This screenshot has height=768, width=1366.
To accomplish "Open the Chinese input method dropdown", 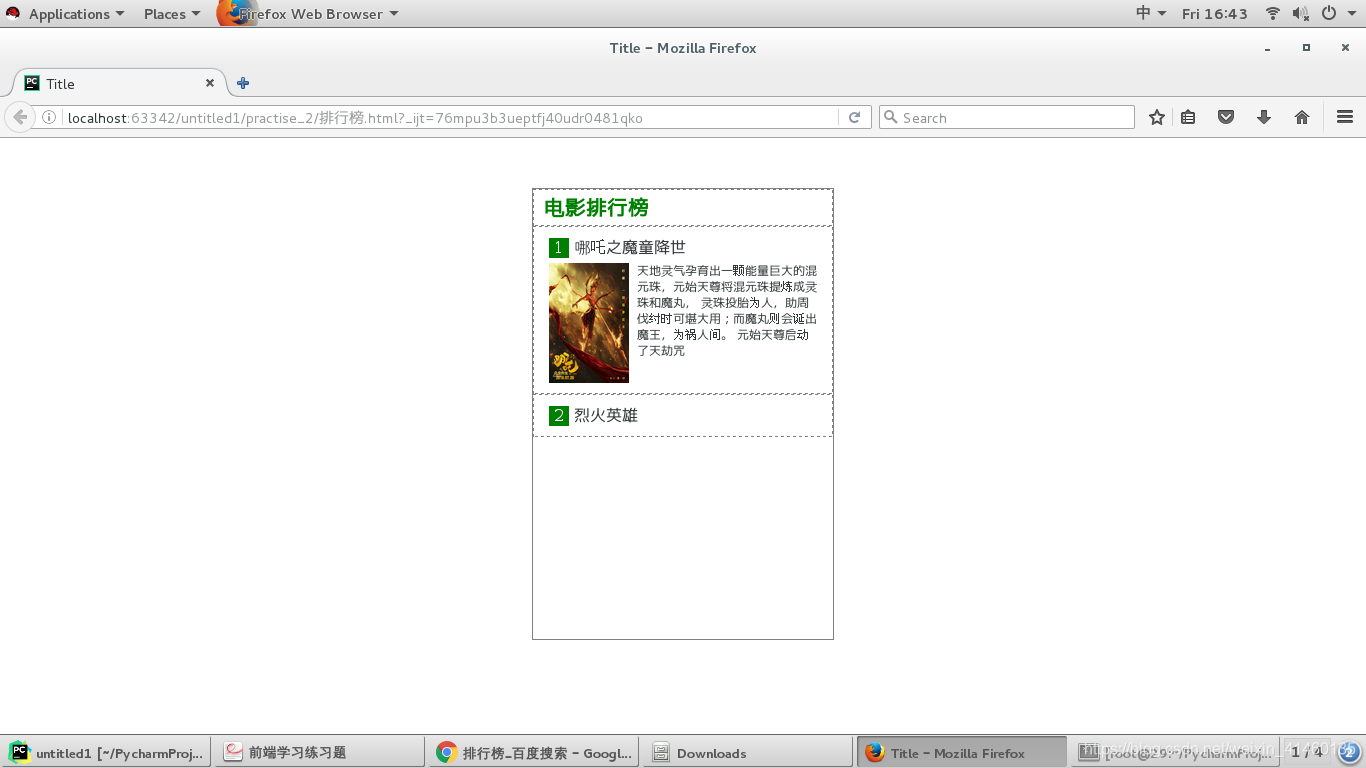I will click(x=1151, y=13).
